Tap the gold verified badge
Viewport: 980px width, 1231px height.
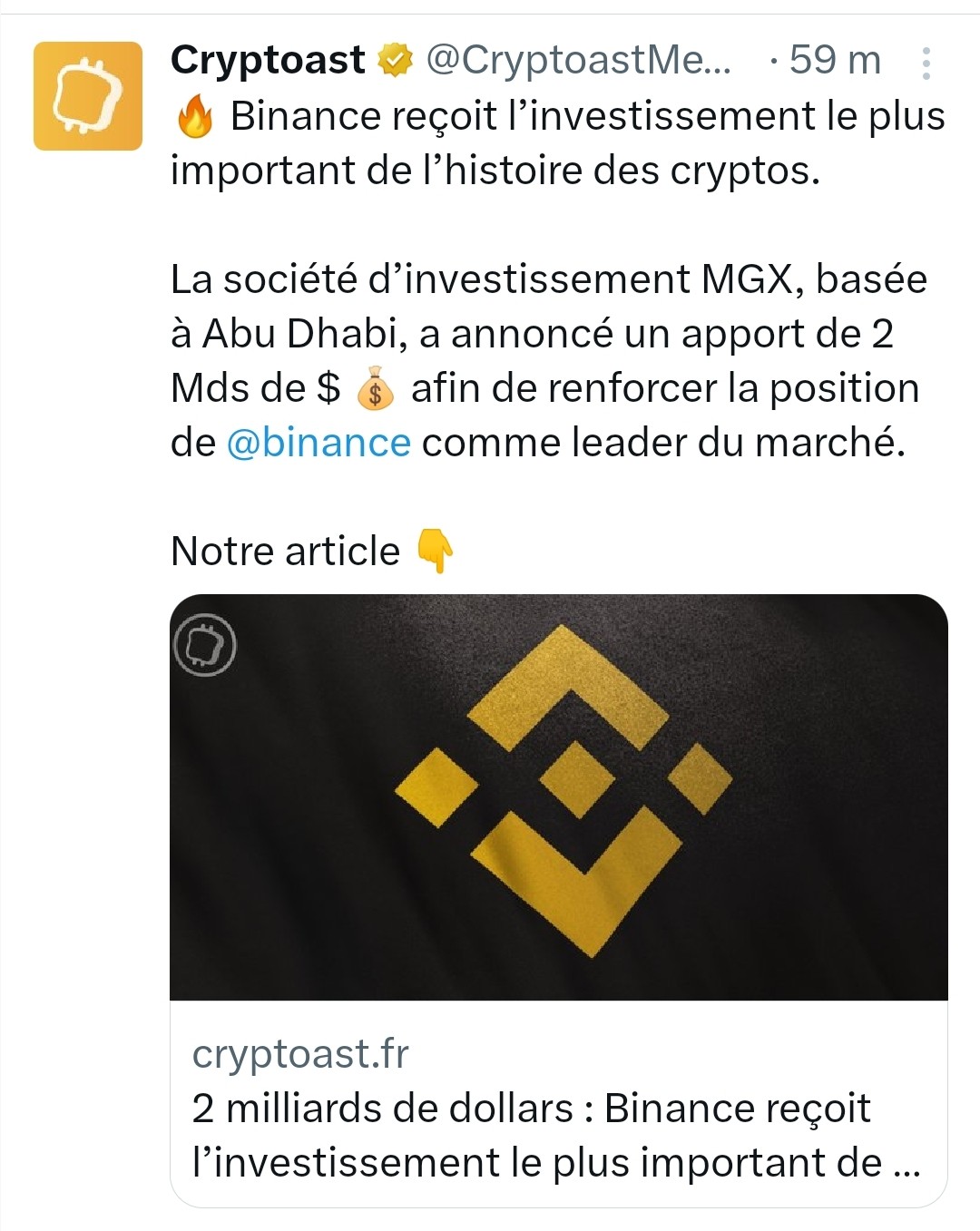(x=394, y=61)
